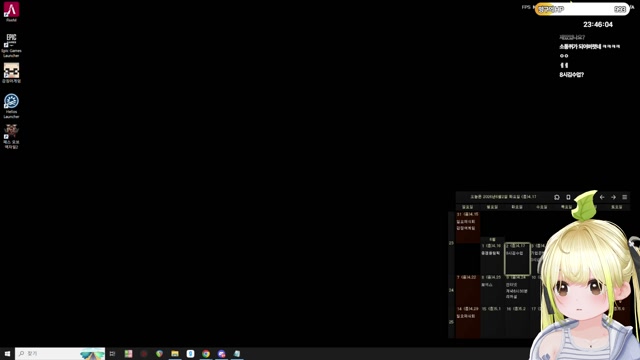Open the purple round taskbar app
640x360 pixels.
(x=221, y=353)
